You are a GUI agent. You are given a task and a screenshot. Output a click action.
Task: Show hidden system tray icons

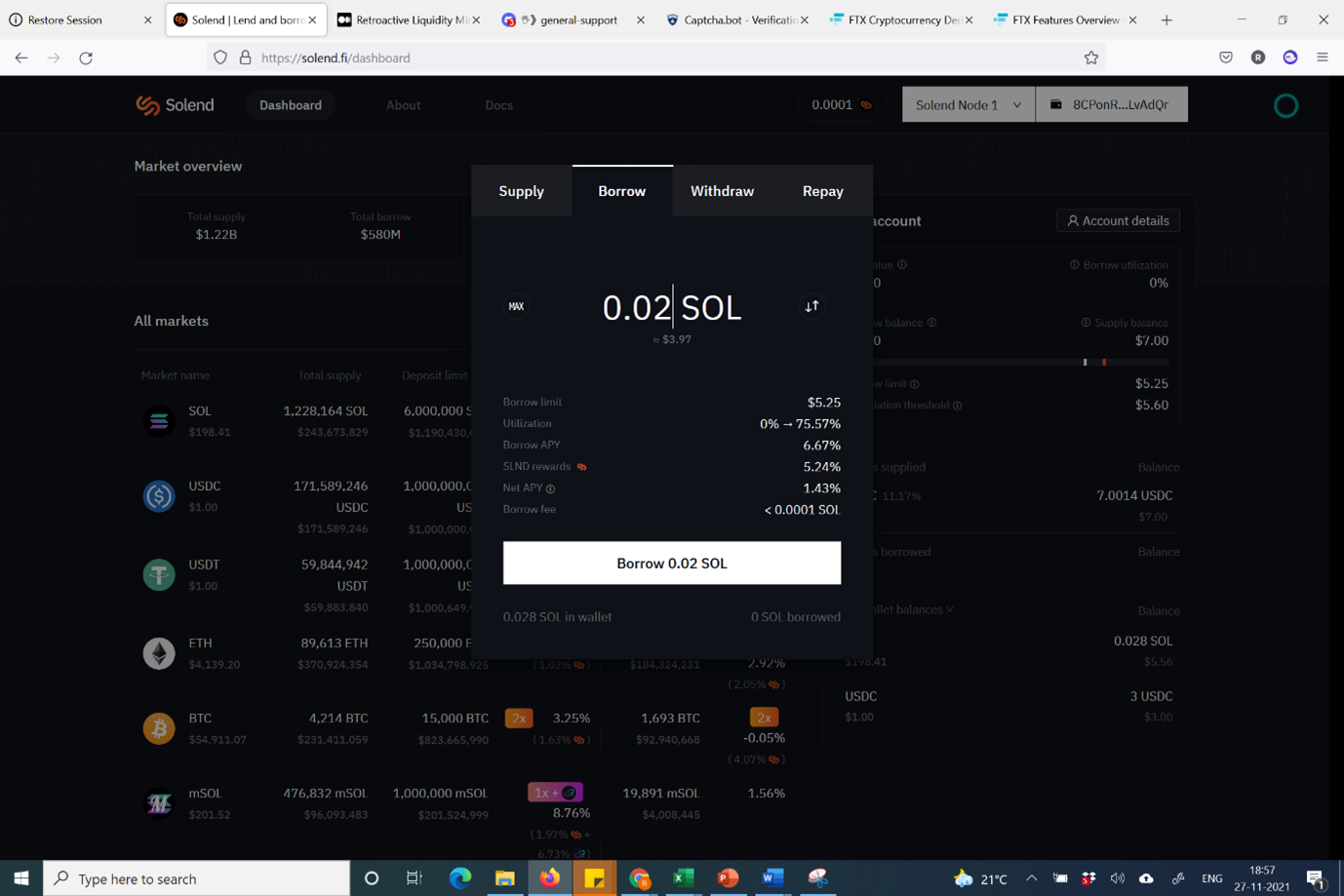point(1031,878)
